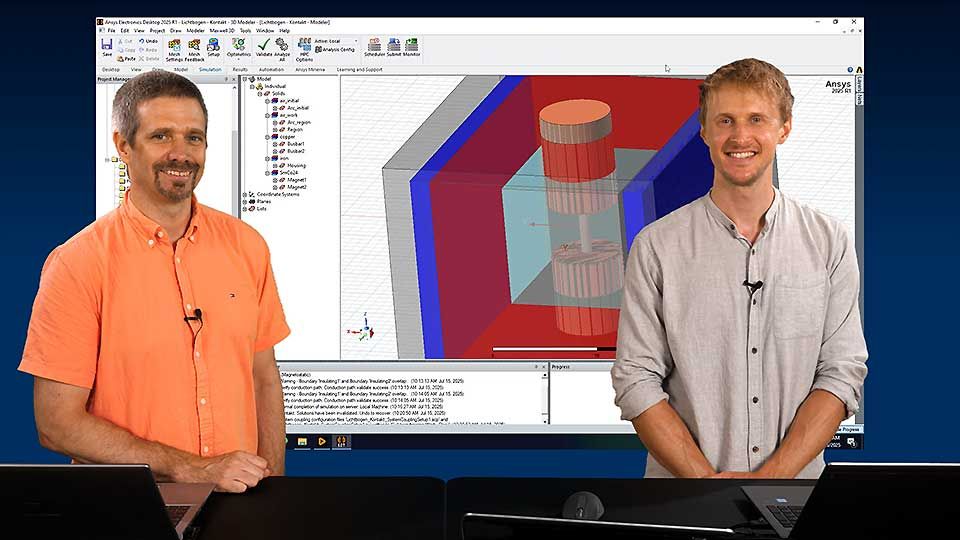Switch to the Ansys Minerva tab
This screenshot has width=960, height=540.
(x=310, y=70)
